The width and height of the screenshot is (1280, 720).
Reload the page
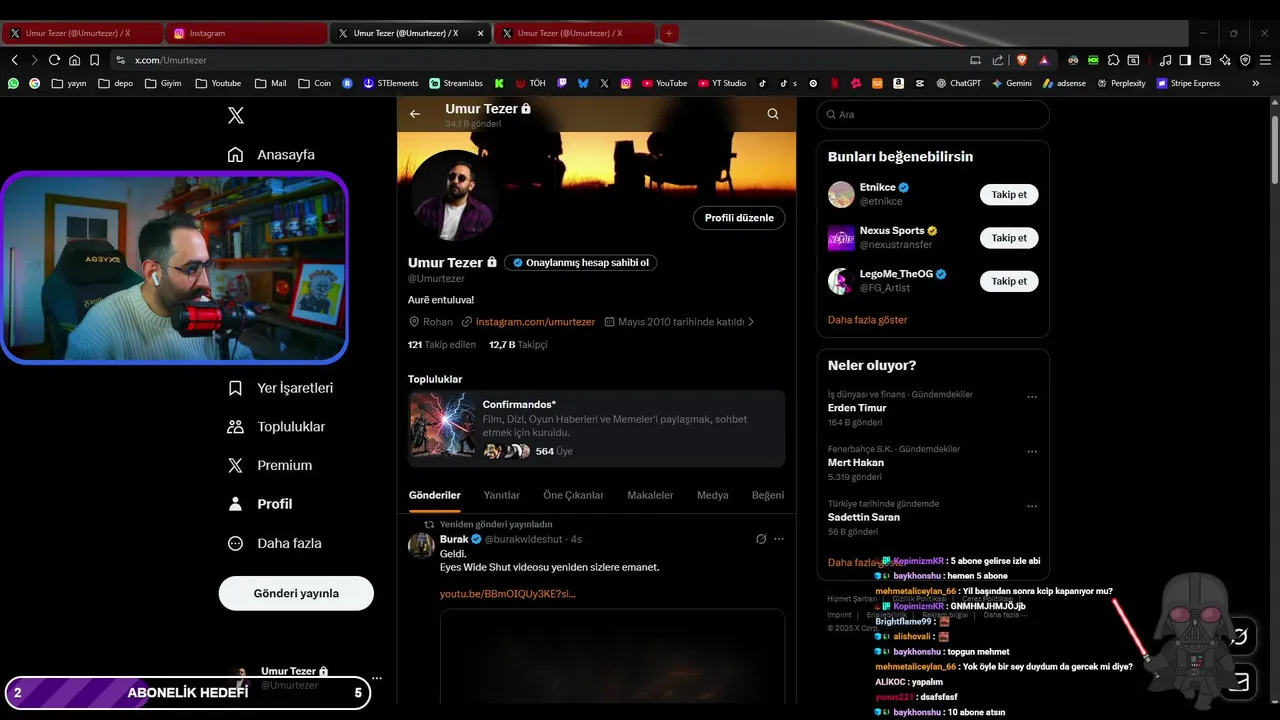coord(54,60)
